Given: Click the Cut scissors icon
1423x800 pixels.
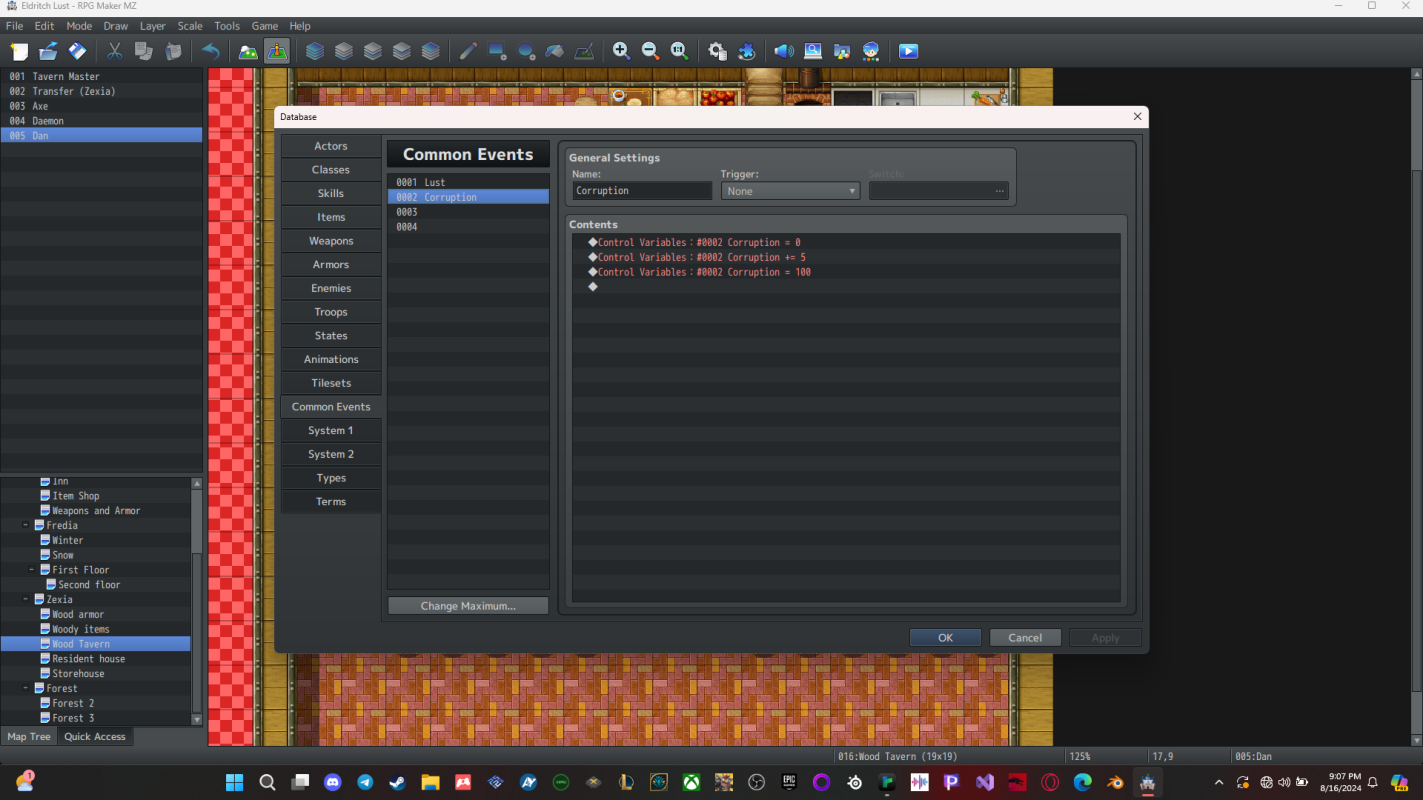Looking at the screenshot, I should [115, 51].
